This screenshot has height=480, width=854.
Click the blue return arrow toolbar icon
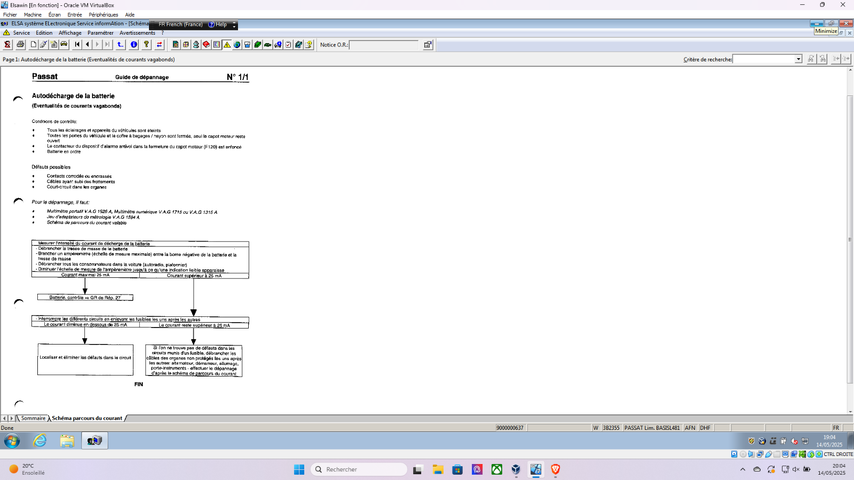[x=120, y=45]
